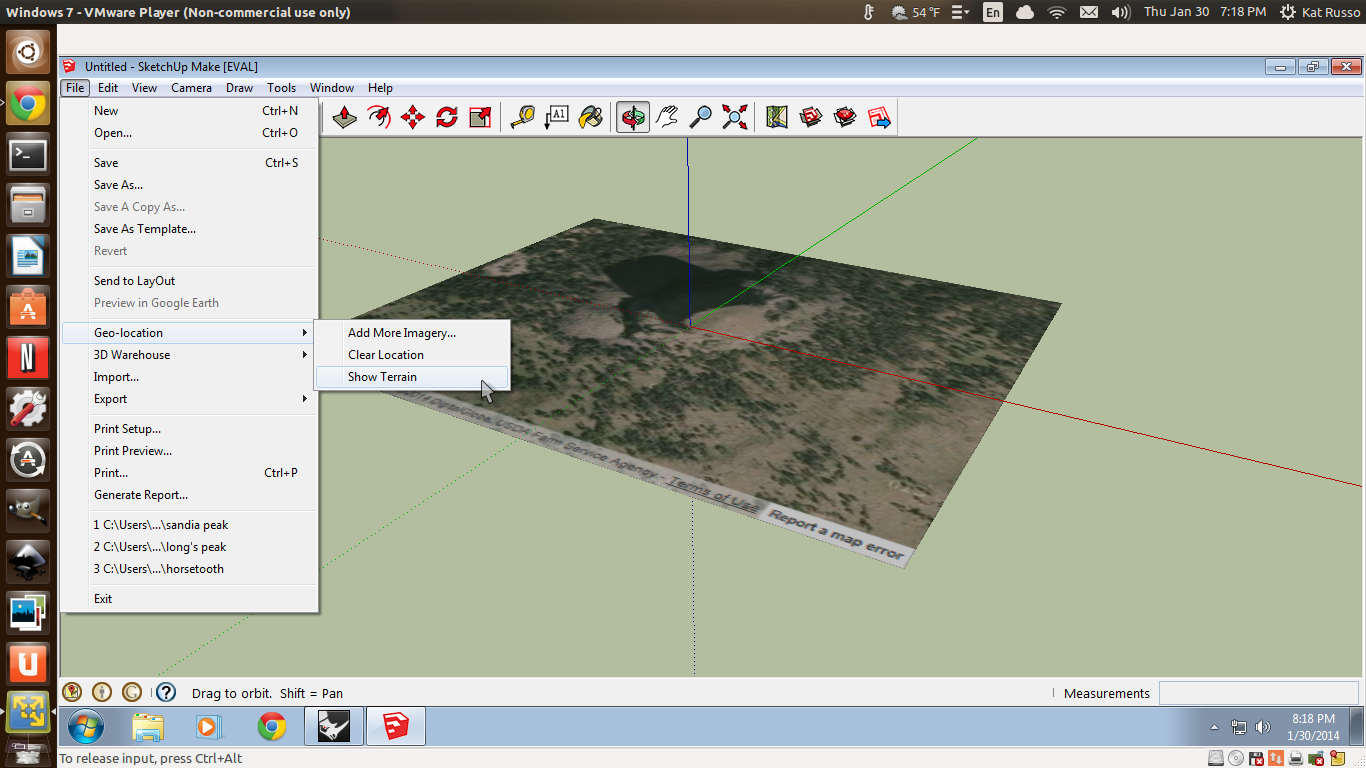Select the Move tool with red arrows
The width and height of the screenshot is (1366, 768).
(x=413, y=117)
